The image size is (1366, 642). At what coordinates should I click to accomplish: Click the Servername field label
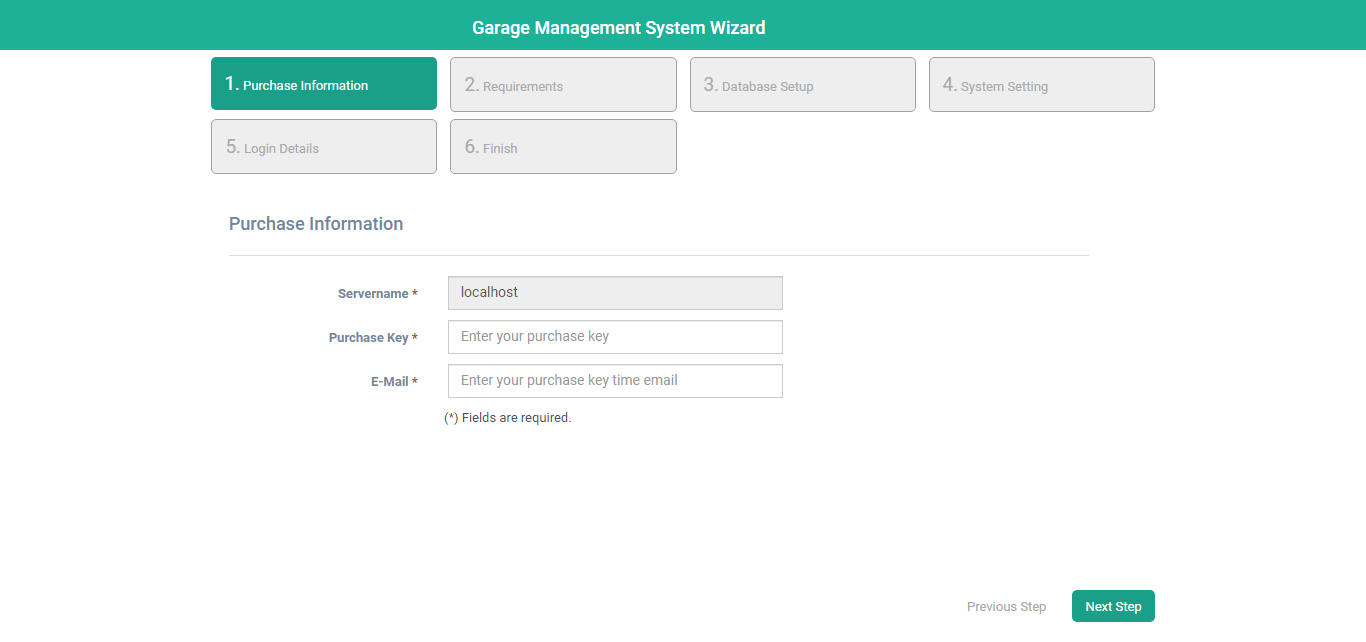click(x=372, y=294)
